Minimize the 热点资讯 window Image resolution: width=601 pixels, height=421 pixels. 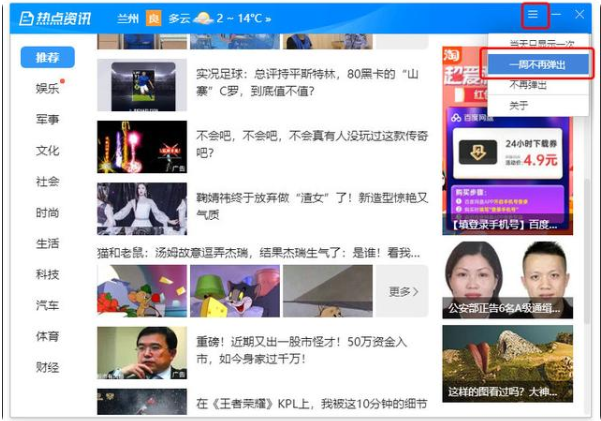click(557, 16)
